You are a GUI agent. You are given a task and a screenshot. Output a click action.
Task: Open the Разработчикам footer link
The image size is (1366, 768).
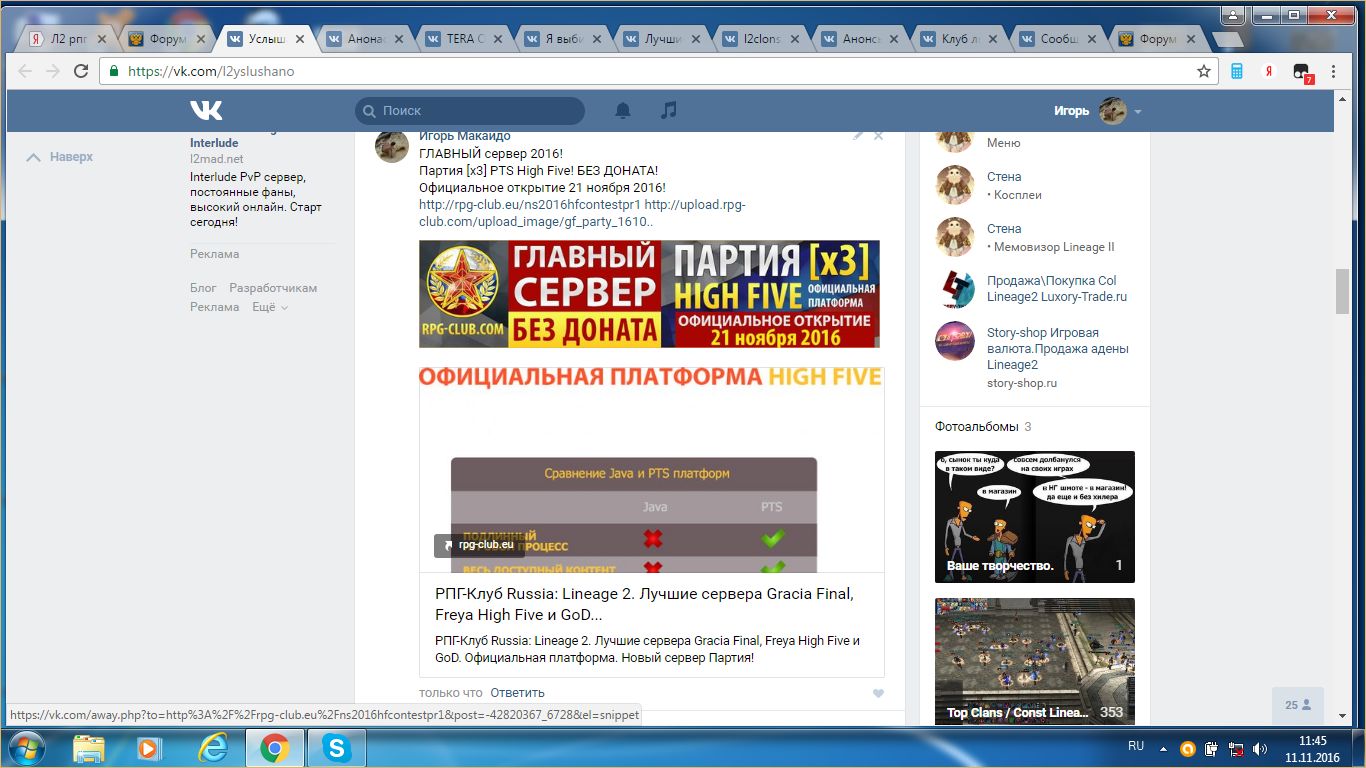click(x=273, y=288)
